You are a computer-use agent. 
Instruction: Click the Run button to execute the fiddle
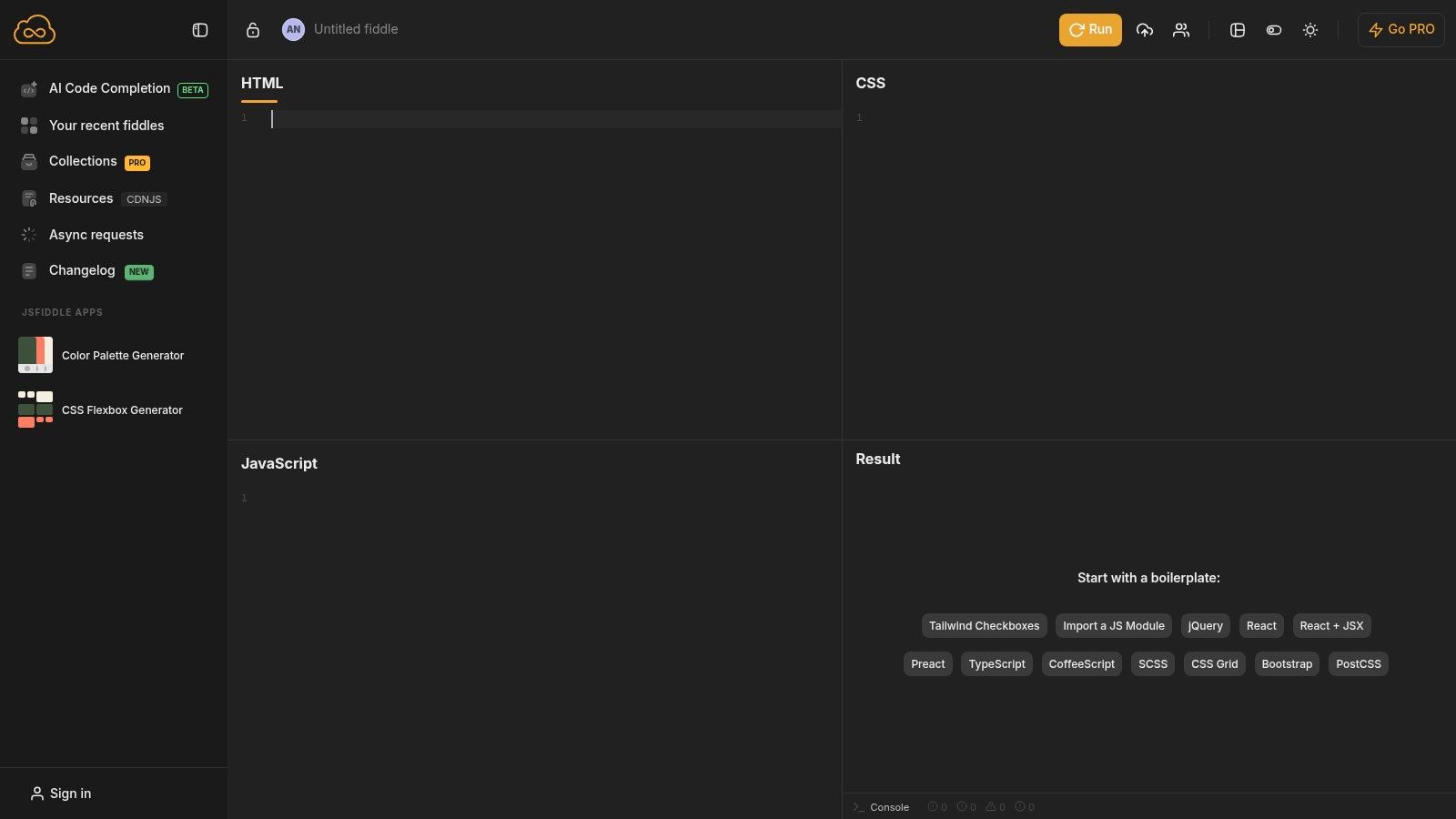pos(1089,29)
